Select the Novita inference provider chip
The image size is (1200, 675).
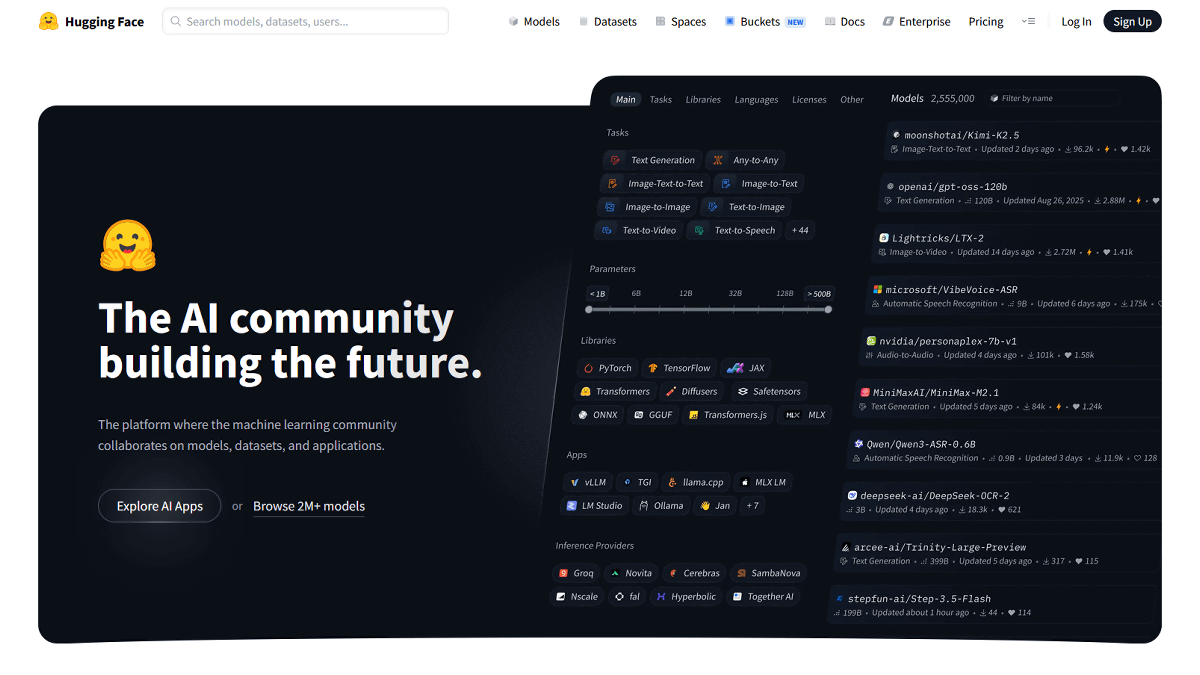tap(631, 573)
